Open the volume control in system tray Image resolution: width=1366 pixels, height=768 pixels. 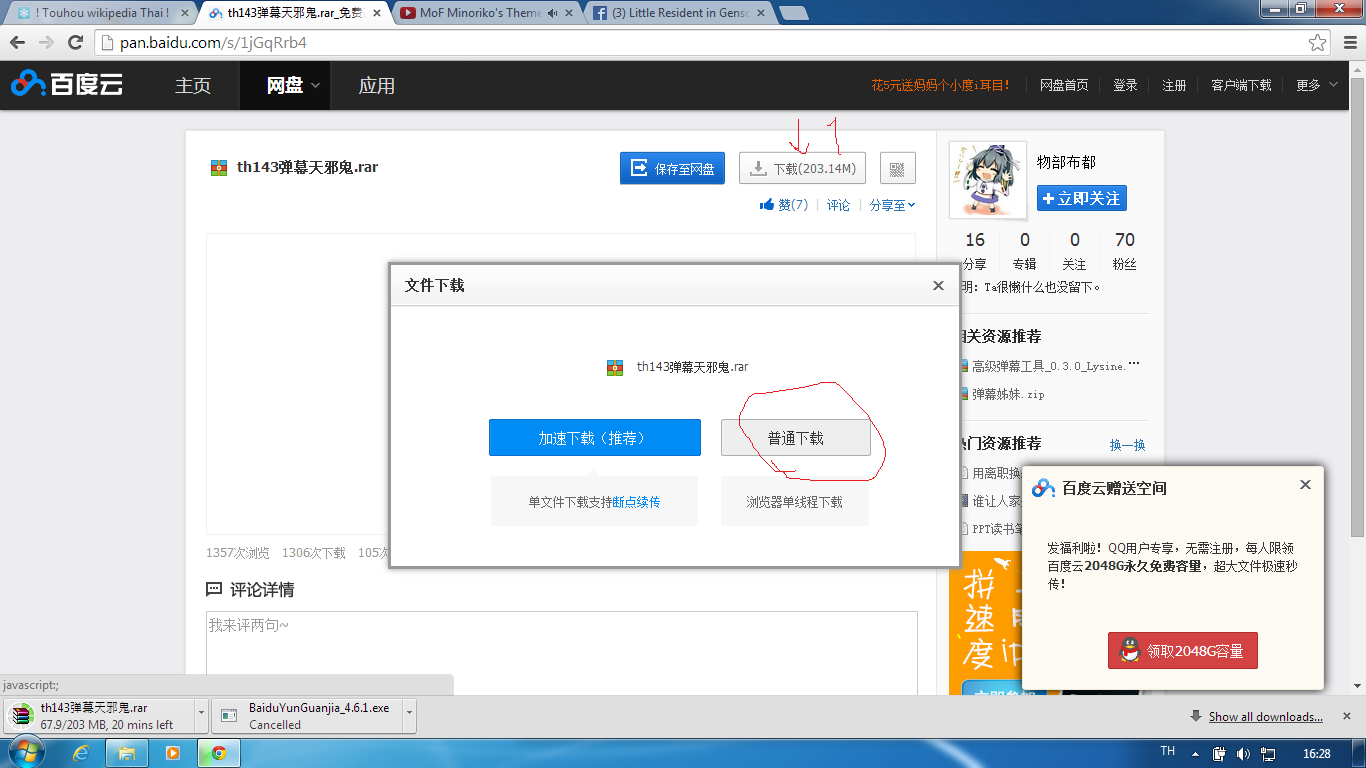(1243, 753)
